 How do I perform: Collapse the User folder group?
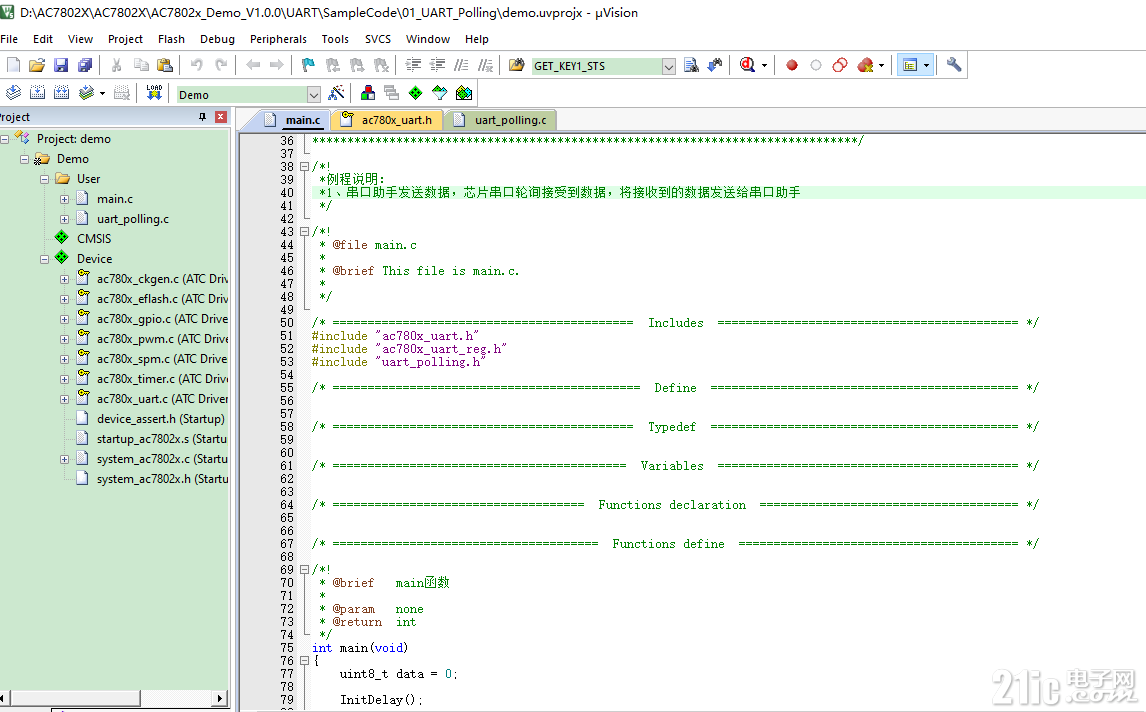pos(44,179)
